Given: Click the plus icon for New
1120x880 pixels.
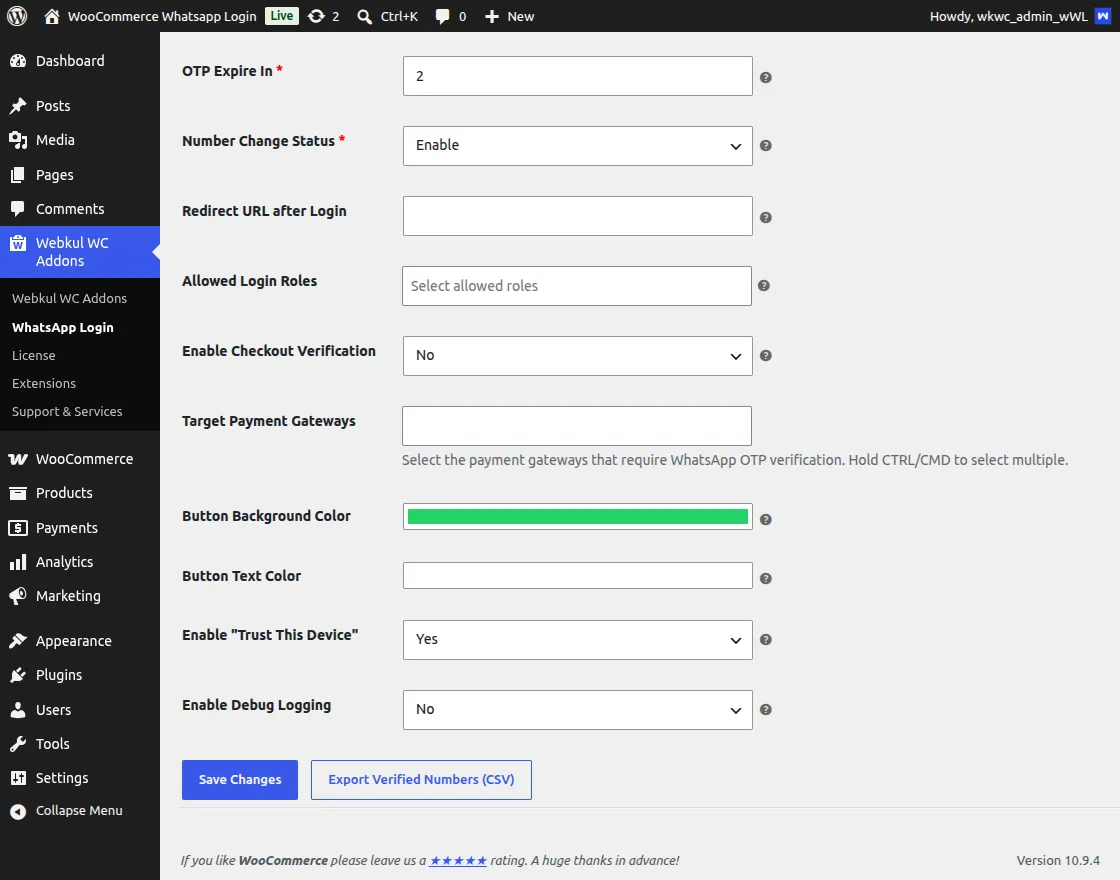Looking at the screenshot, I should [x=491, y=16].
